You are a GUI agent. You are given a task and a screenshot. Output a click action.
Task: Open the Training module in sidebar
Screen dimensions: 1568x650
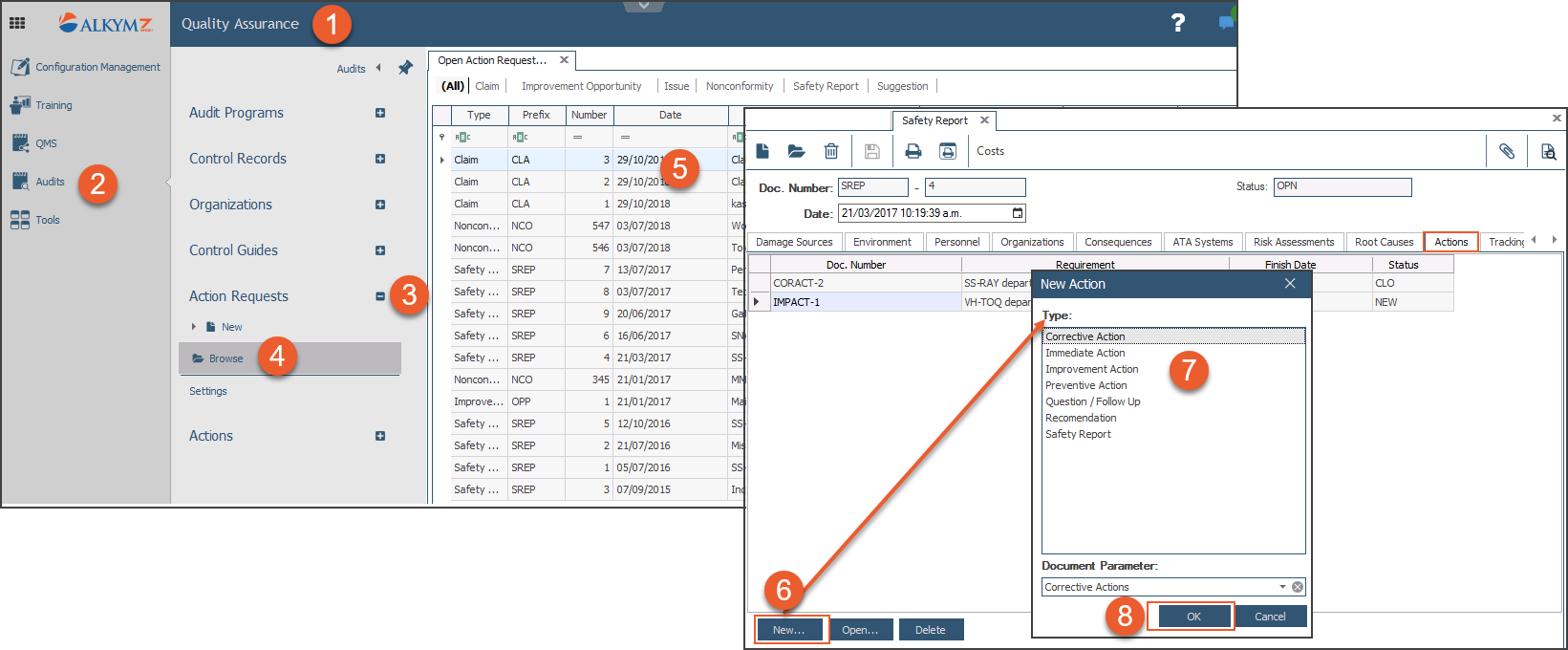pos(41,105)
